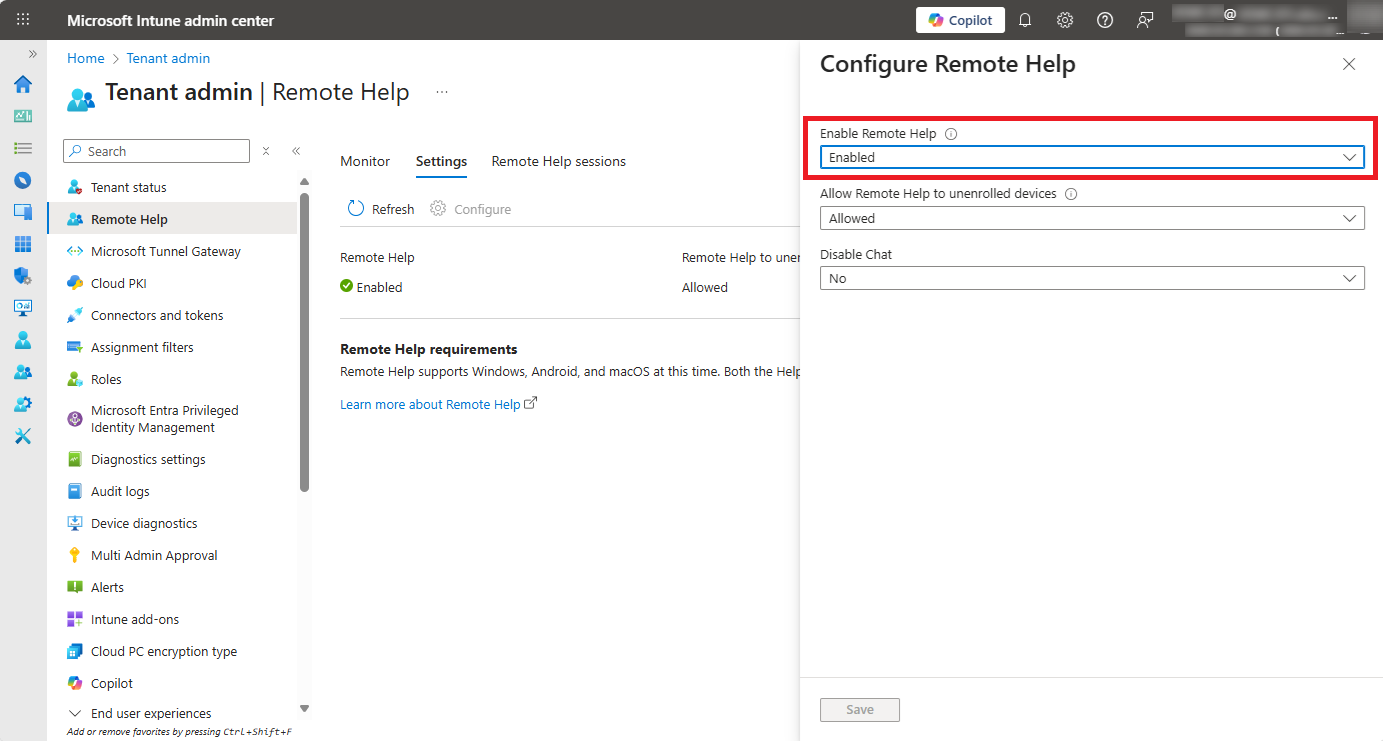Viewport: 1383px width, 742px height.
Task: Open Endpoint security shield icon
Action: (x=22, y=276)
